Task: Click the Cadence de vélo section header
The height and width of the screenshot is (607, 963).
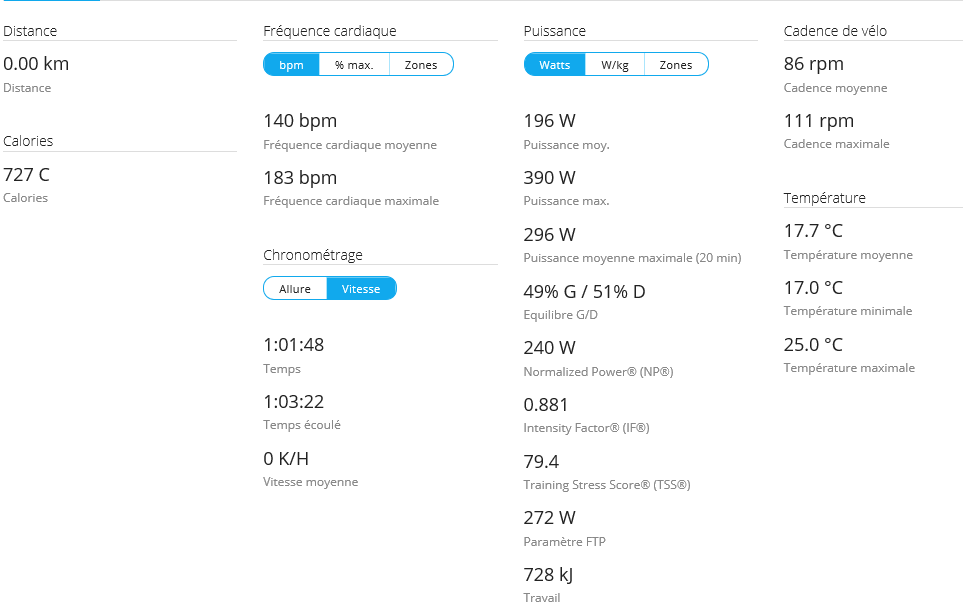Action: 835,31
